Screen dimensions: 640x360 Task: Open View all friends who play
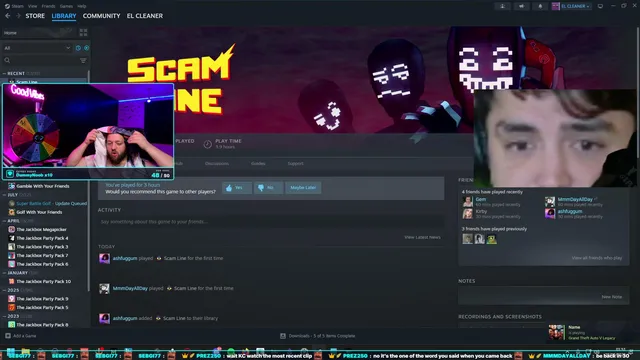[x=597, y=258]
